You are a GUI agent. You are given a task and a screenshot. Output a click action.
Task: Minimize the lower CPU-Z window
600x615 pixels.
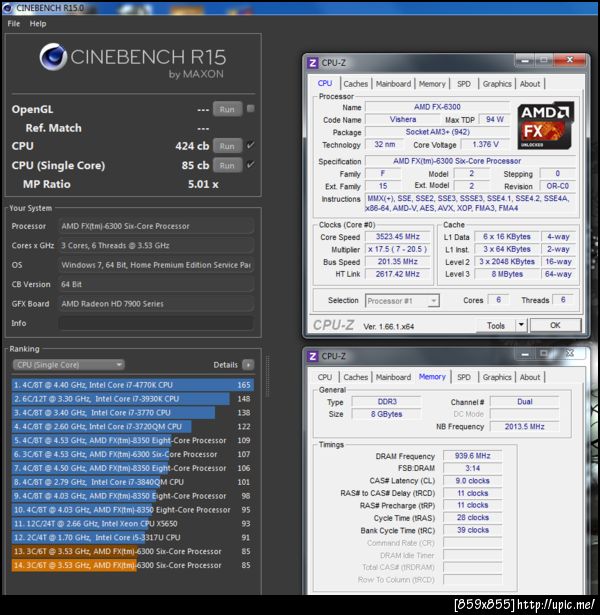tap(525, 354)
